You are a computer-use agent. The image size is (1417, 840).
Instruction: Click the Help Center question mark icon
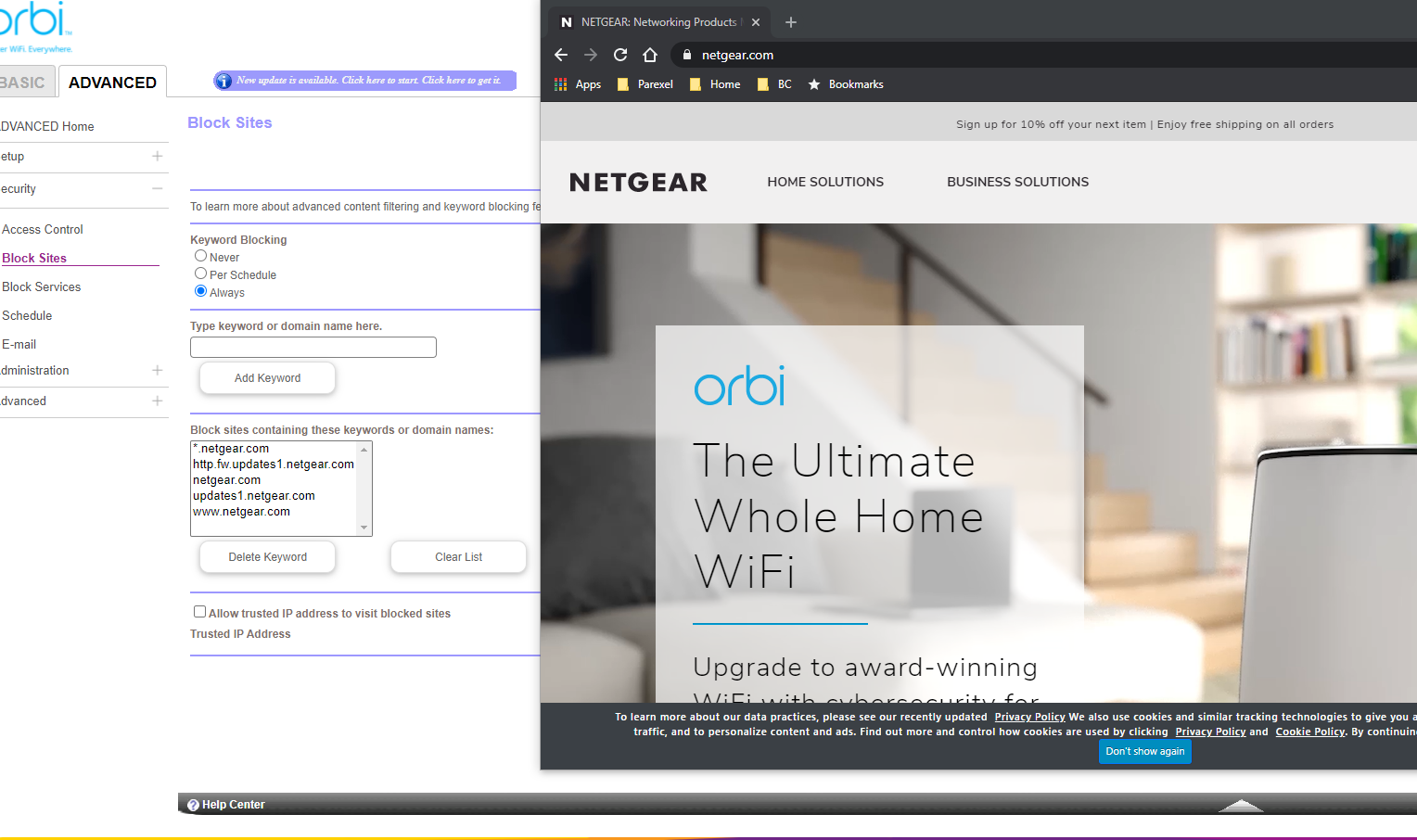193,805
